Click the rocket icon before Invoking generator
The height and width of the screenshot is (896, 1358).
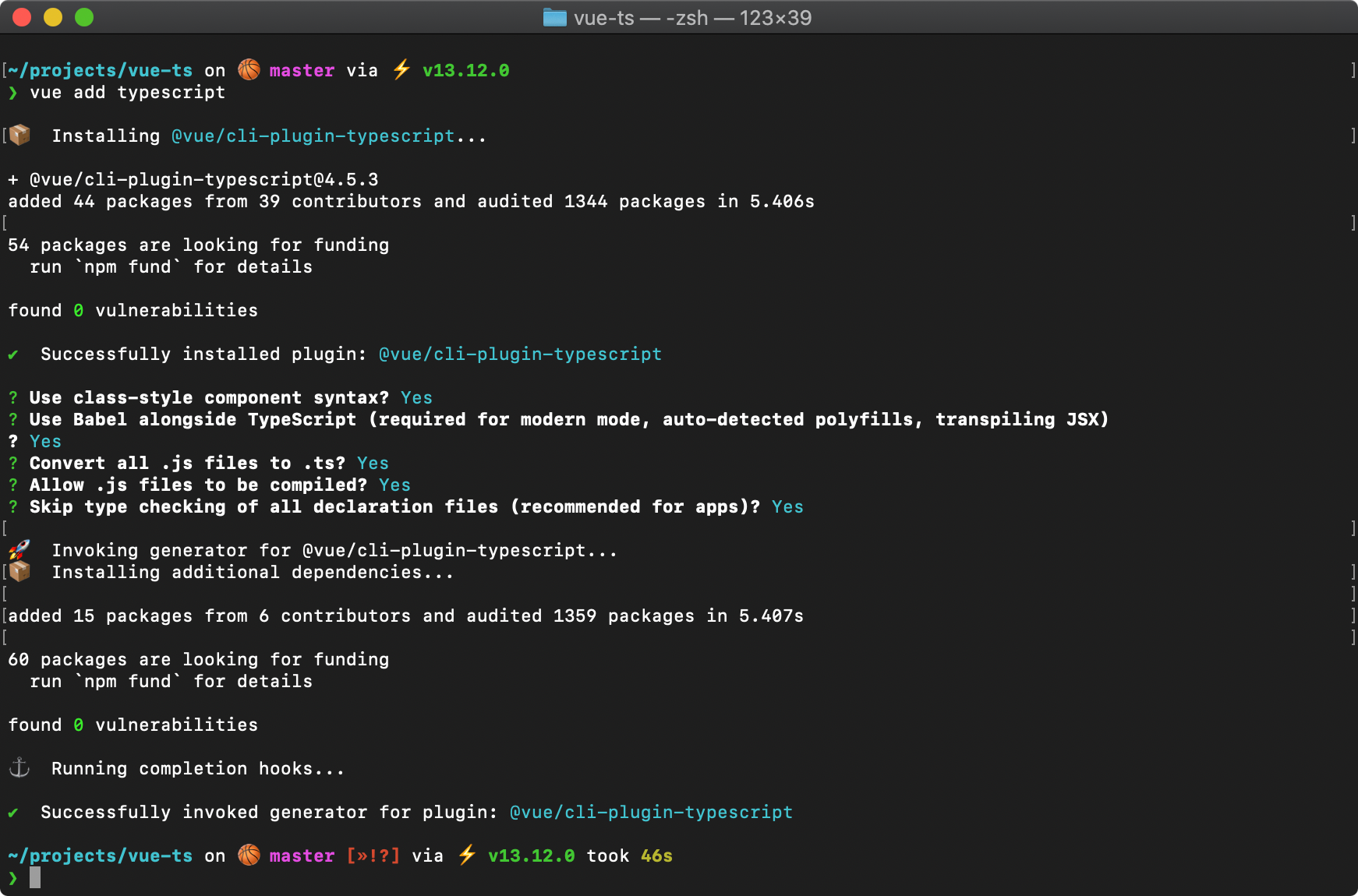pos(19,549)
